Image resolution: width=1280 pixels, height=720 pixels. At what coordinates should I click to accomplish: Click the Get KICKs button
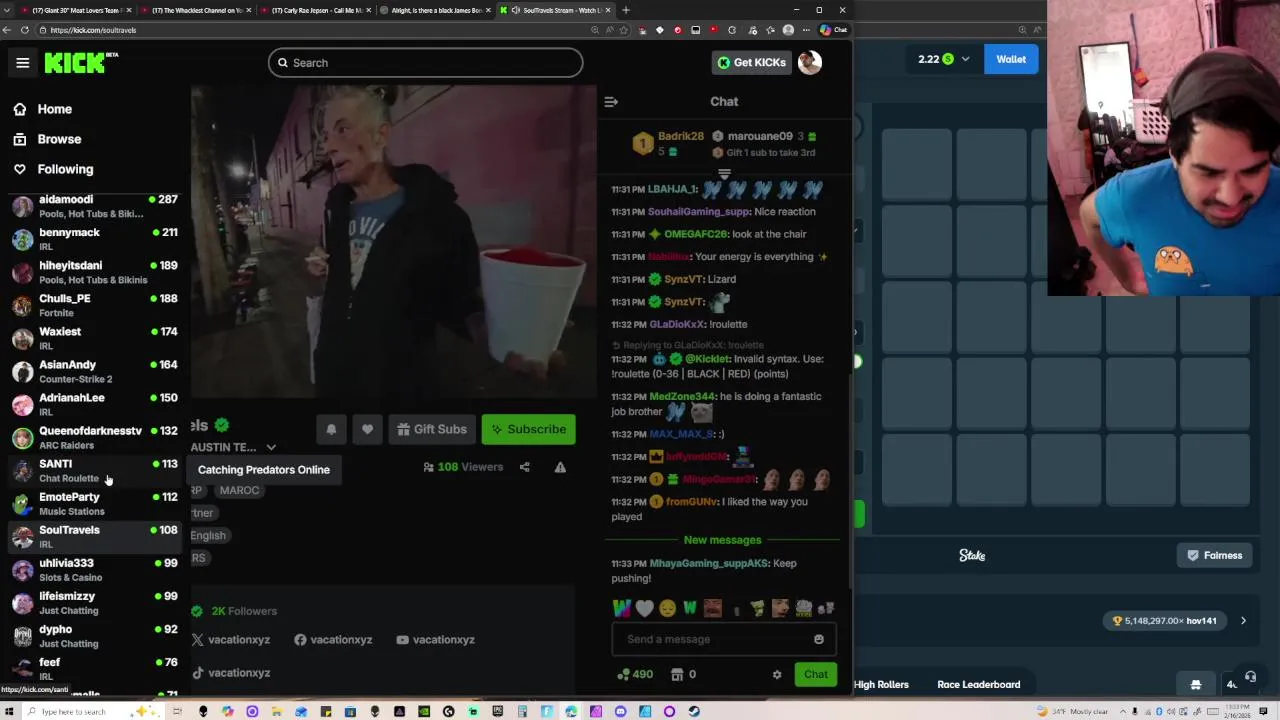(x=751, y=62)
